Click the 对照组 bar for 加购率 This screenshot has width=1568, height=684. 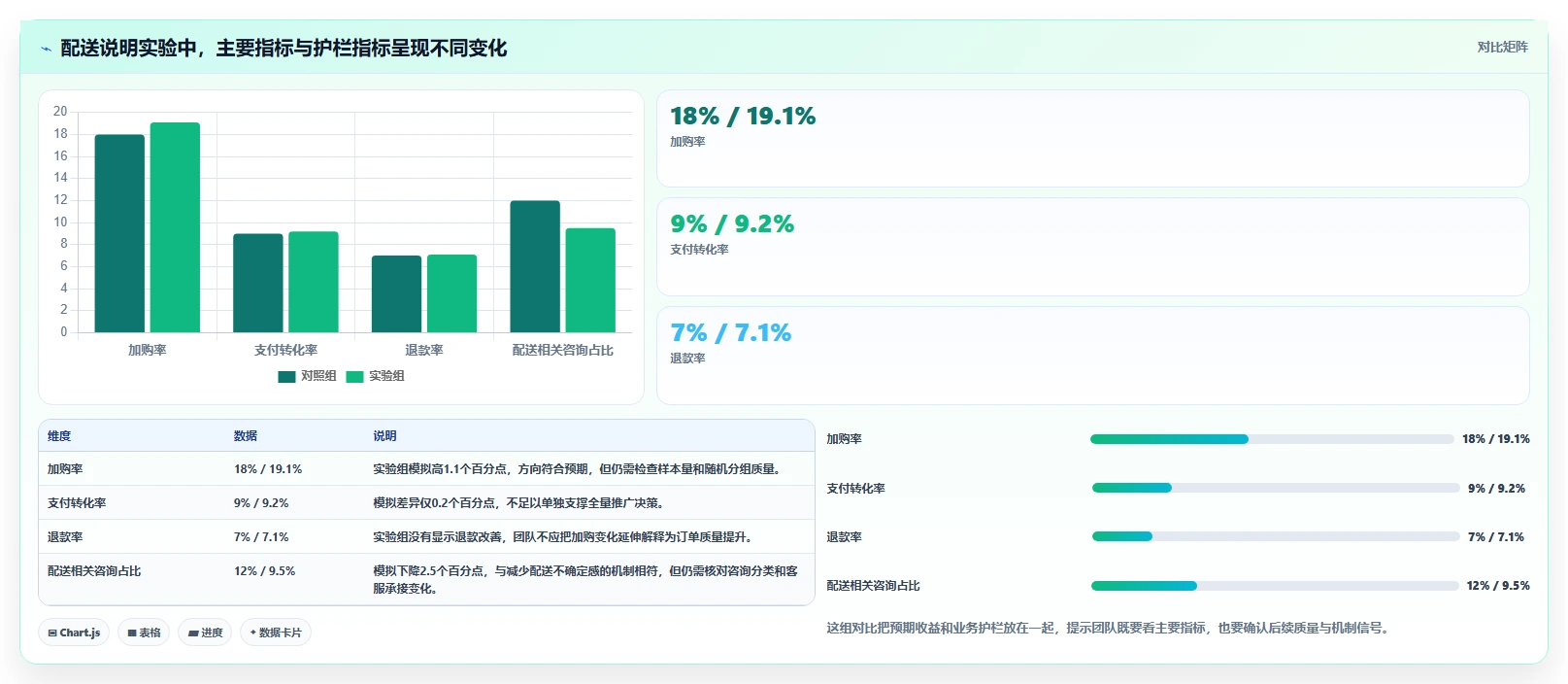coord(119,233)
